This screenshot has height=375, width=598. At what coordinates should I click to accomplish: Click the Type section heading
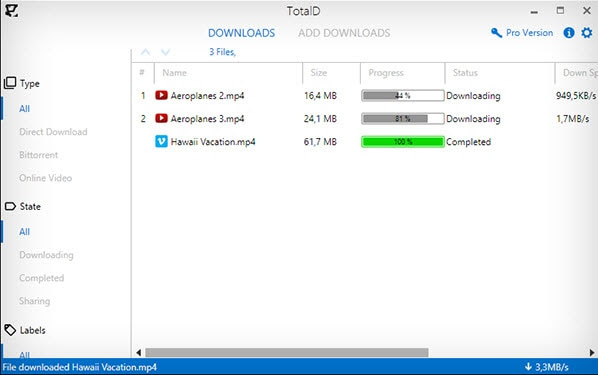[x=30, y=84]
